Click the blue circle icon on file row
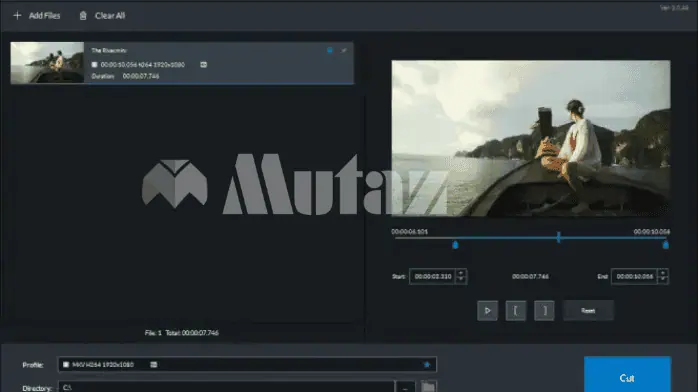This screenshot has height=392, width=698. (330, 50)
